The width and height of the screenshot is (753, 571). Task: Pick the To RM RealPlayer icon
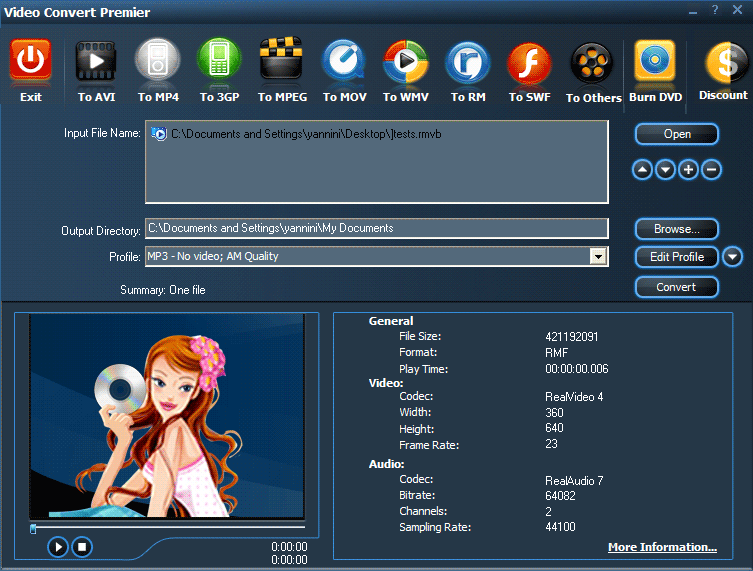click(x=468, y=62)
